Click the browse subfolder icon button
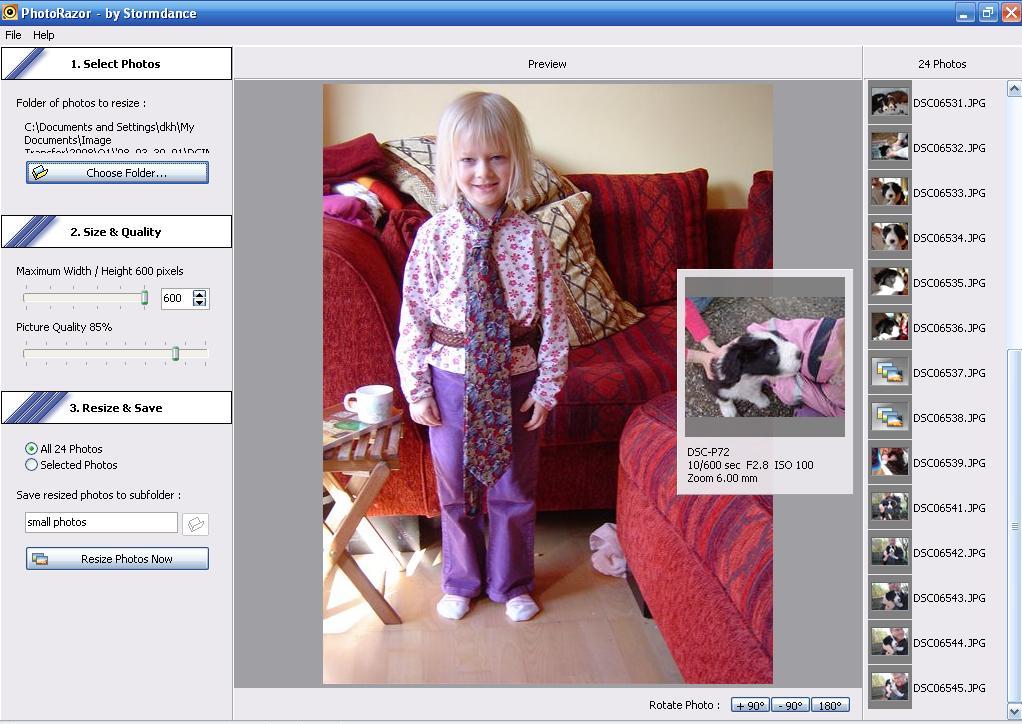The height and width of the screenshot is (724, 1022). coord(196,524)
